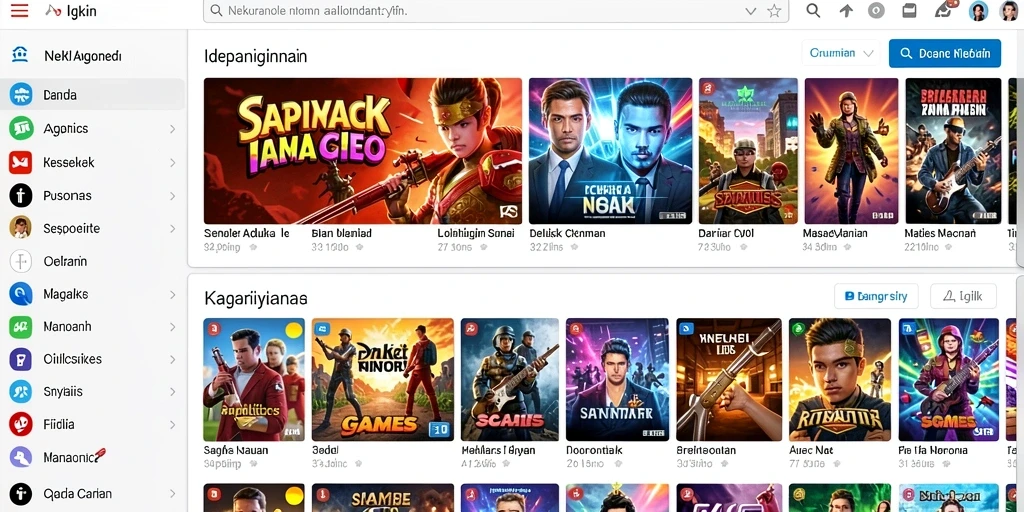Click the Igkin logo
Screen dimensions: 1024x512
(x=72, y=11)
